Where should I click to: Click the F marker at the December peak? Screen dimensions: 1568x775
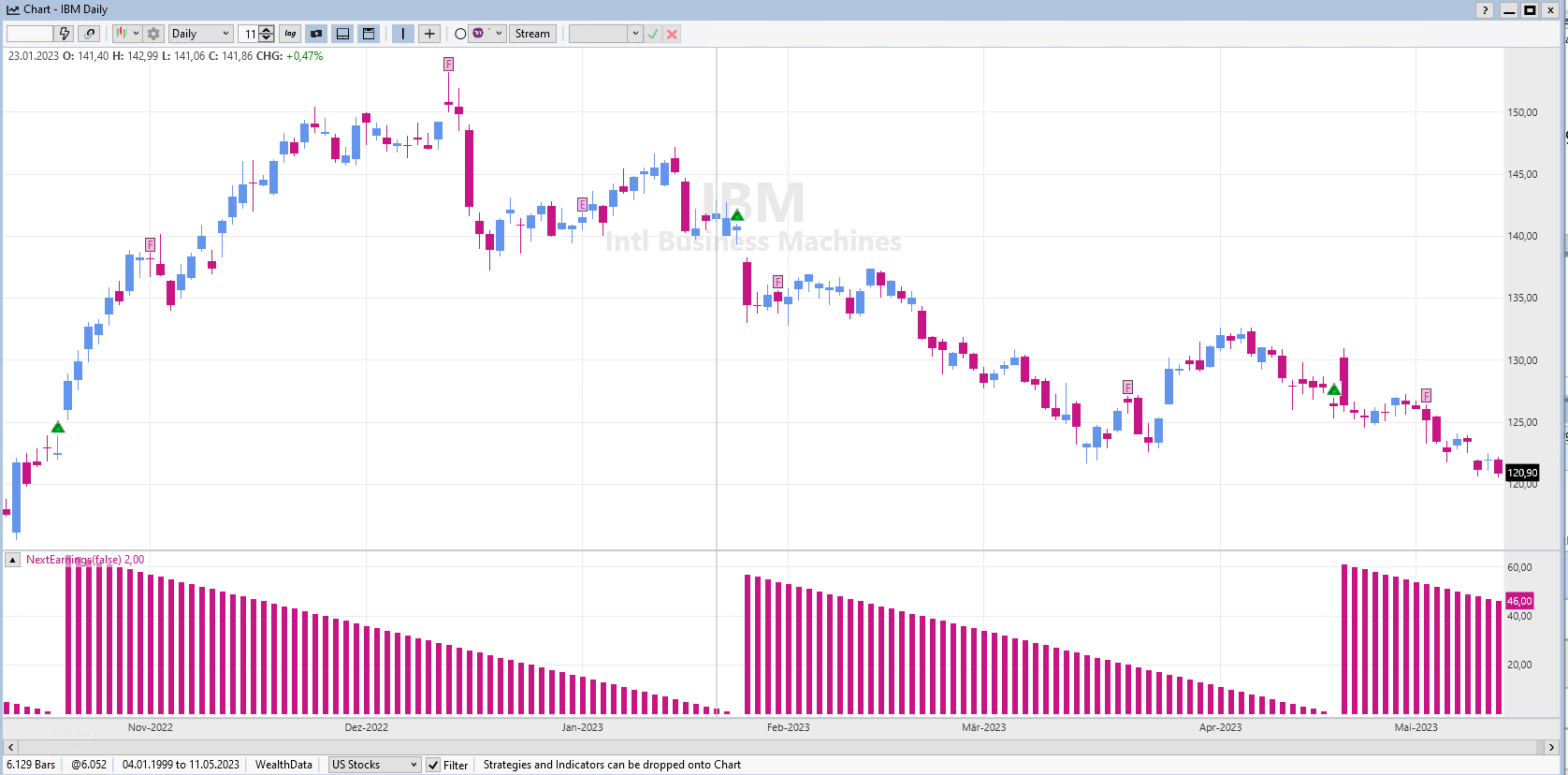tap(448, 65)
